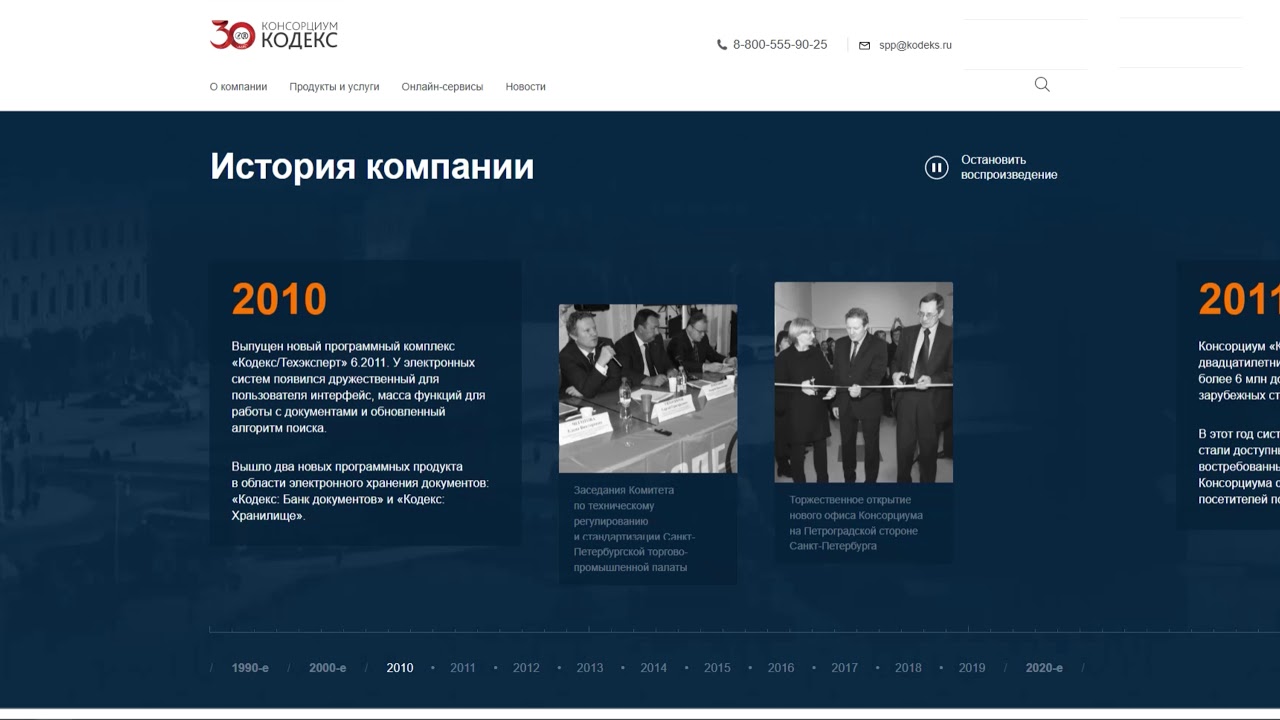Viewport: 1280px width, 720px height.
Task: Select year 2016 on the timeline
Action: 781,668
